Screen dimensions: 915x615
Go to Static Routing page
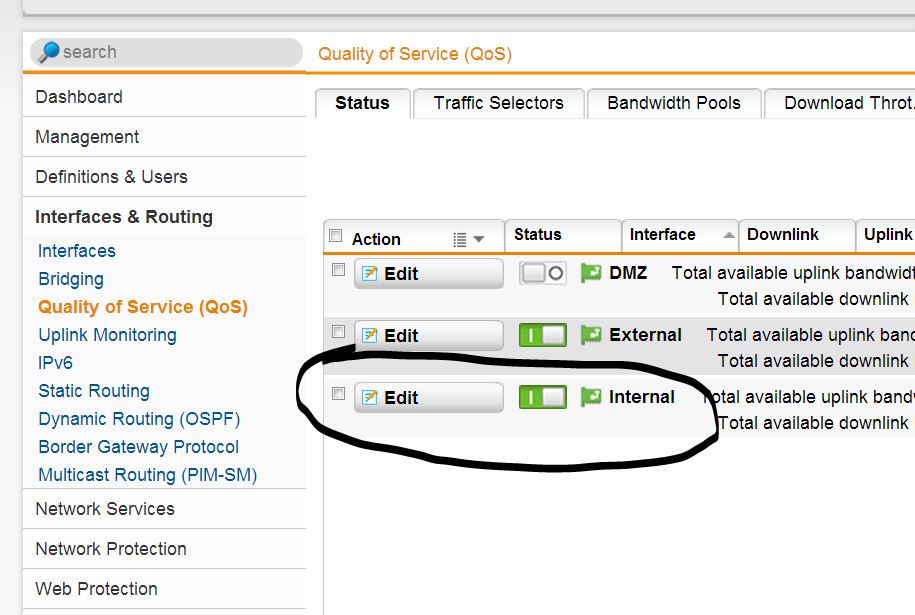[94, 391]
